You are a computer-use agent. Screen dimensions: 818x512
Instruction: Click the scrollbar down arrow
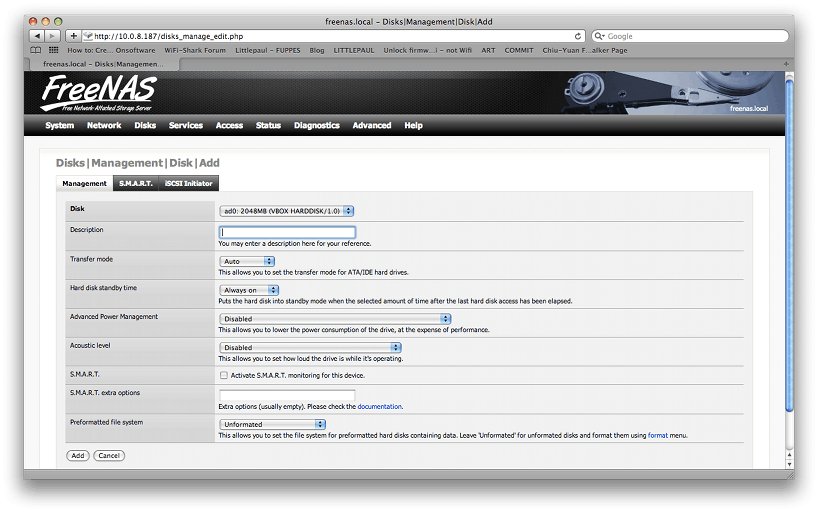[789, 464]
